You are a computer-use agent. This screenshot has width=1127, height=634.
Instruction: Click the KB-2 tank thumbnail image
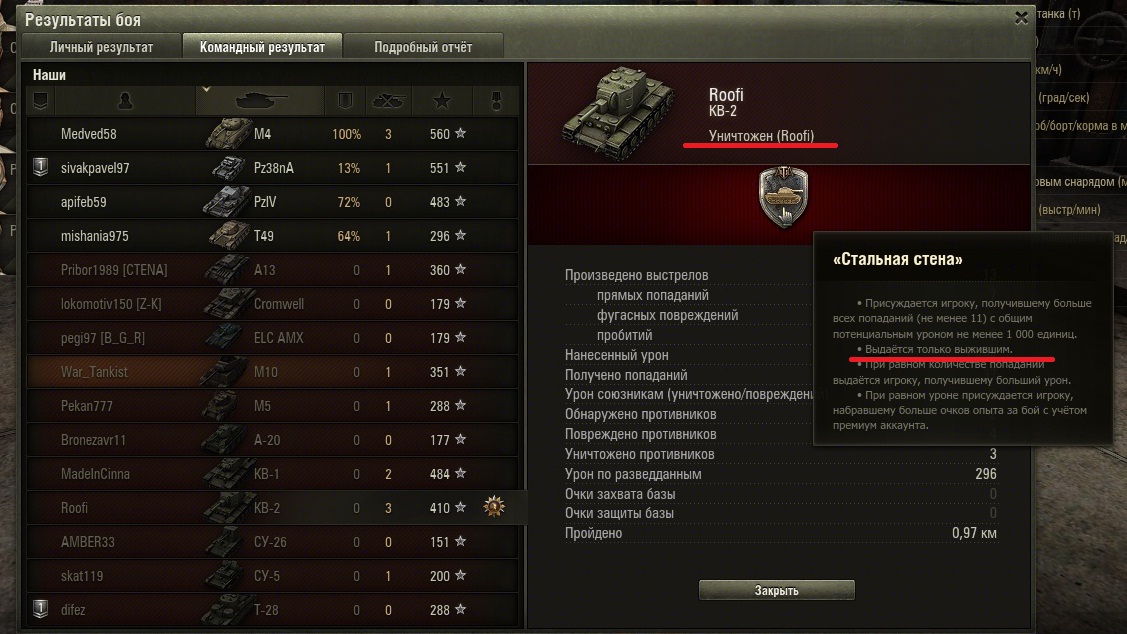click(619, 113)
